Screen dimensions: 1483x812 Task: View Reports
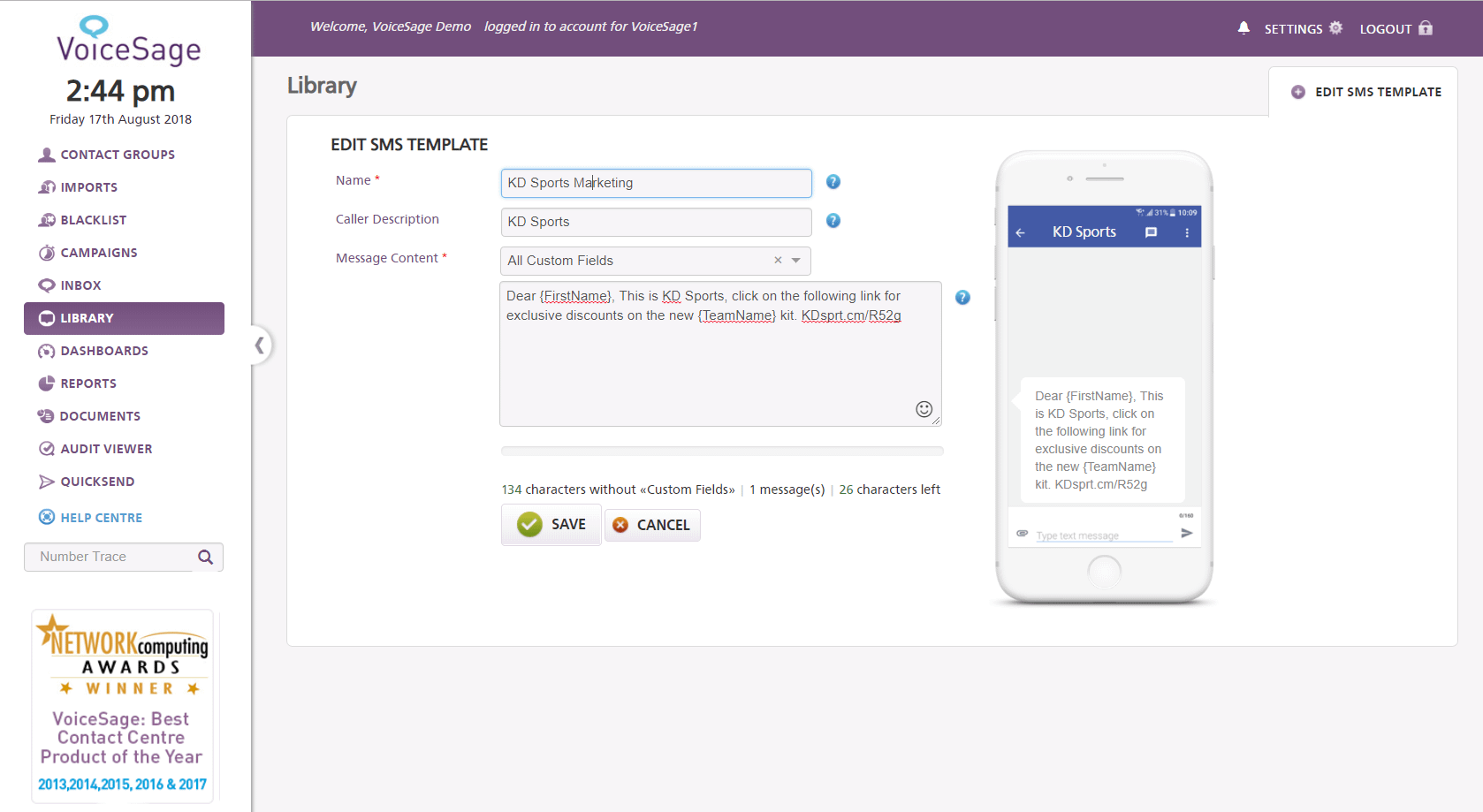coord(88,383)
